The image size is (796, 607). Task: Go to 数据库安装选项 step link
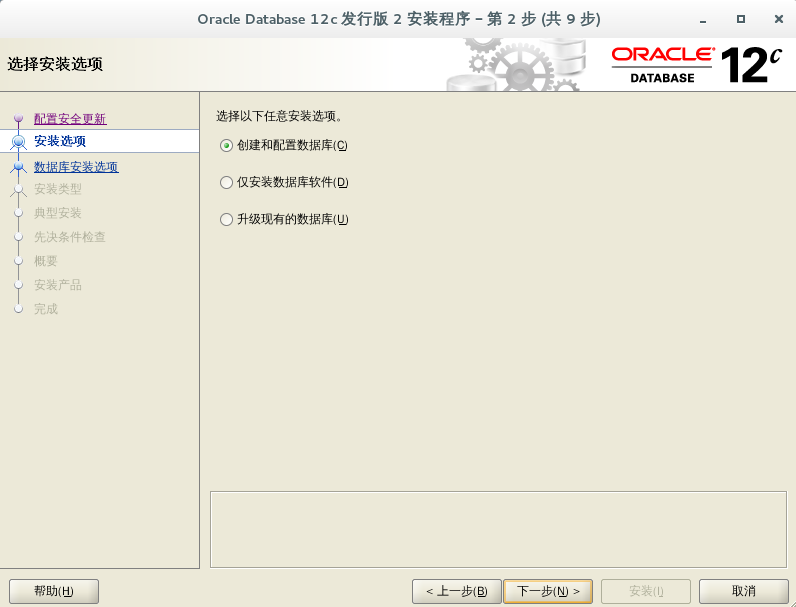[x=76, y=166]
